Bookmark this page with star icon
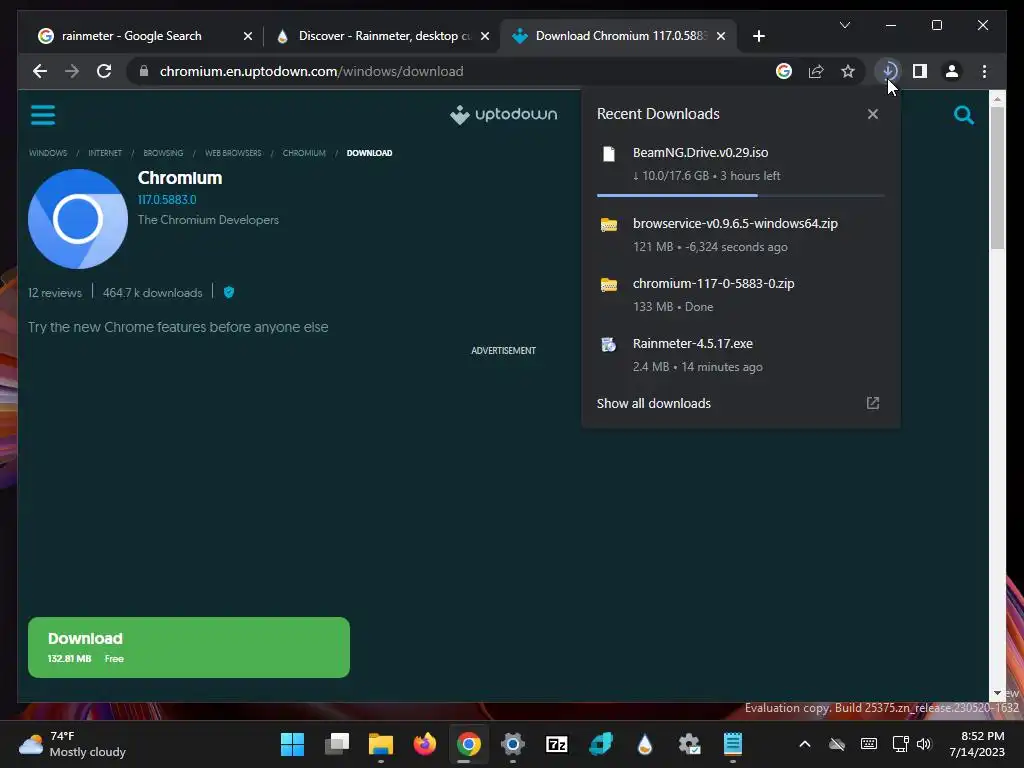This screenshot has width=1024, height=768. coord(848,71)
